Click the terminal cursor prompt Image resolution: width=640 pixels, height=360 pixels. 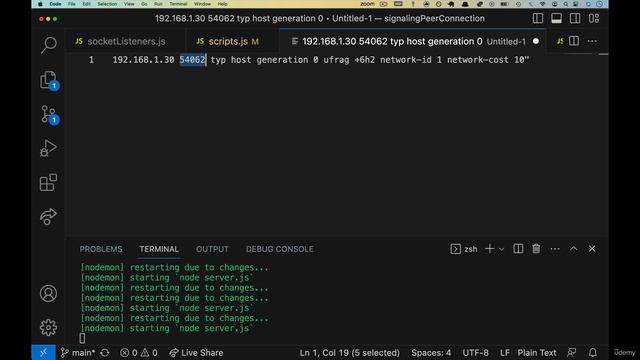point(82,338)
